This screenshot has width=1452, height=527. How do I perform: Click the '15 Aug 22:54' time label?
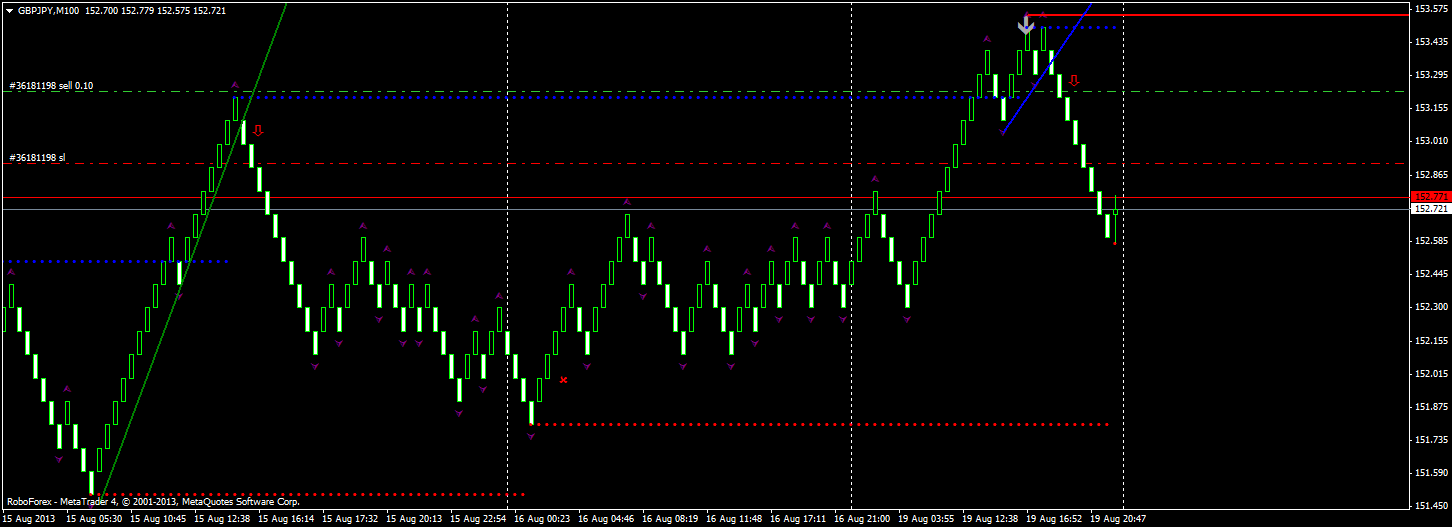[x=479, y=519]
